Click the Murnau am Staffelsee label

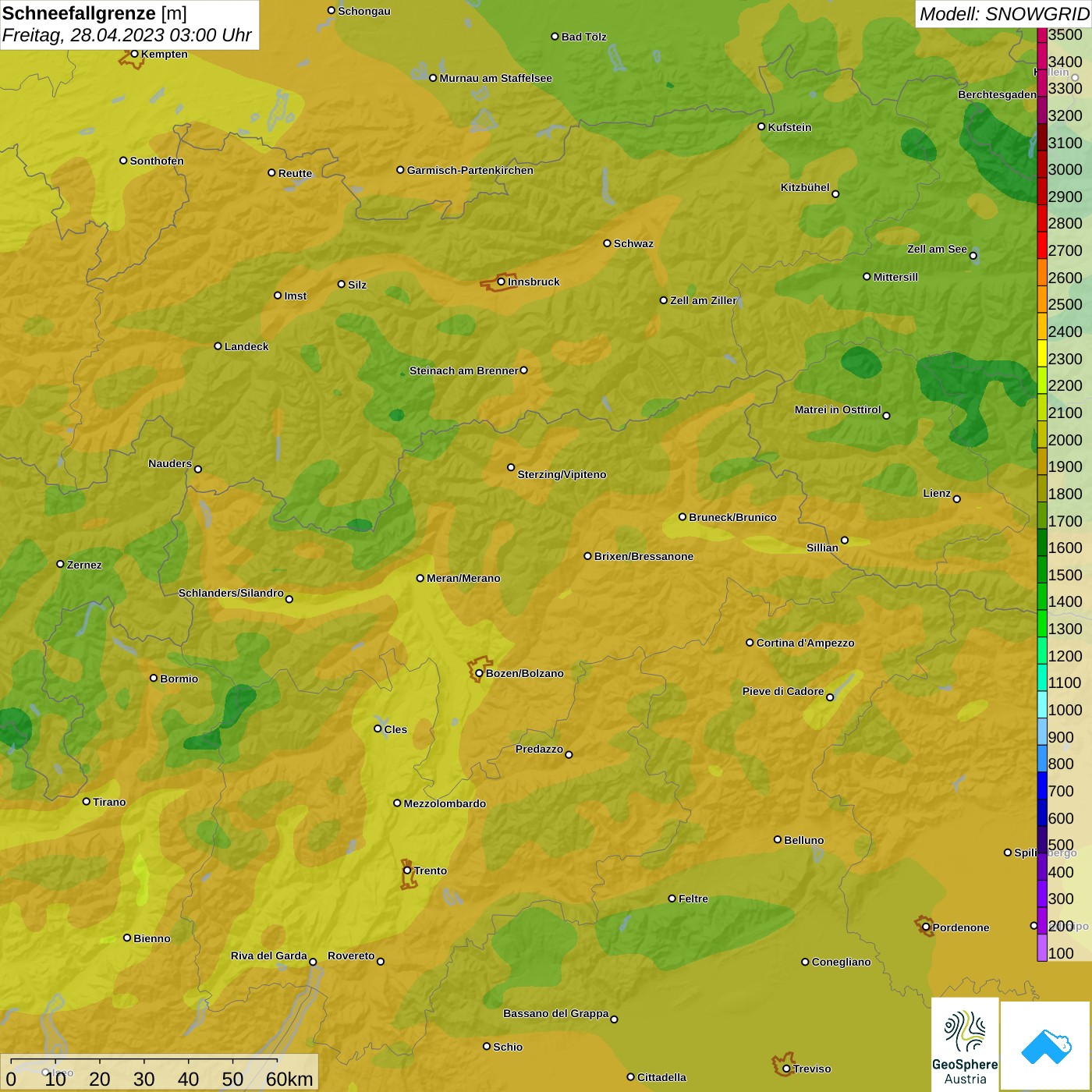(x=495, y=78)
